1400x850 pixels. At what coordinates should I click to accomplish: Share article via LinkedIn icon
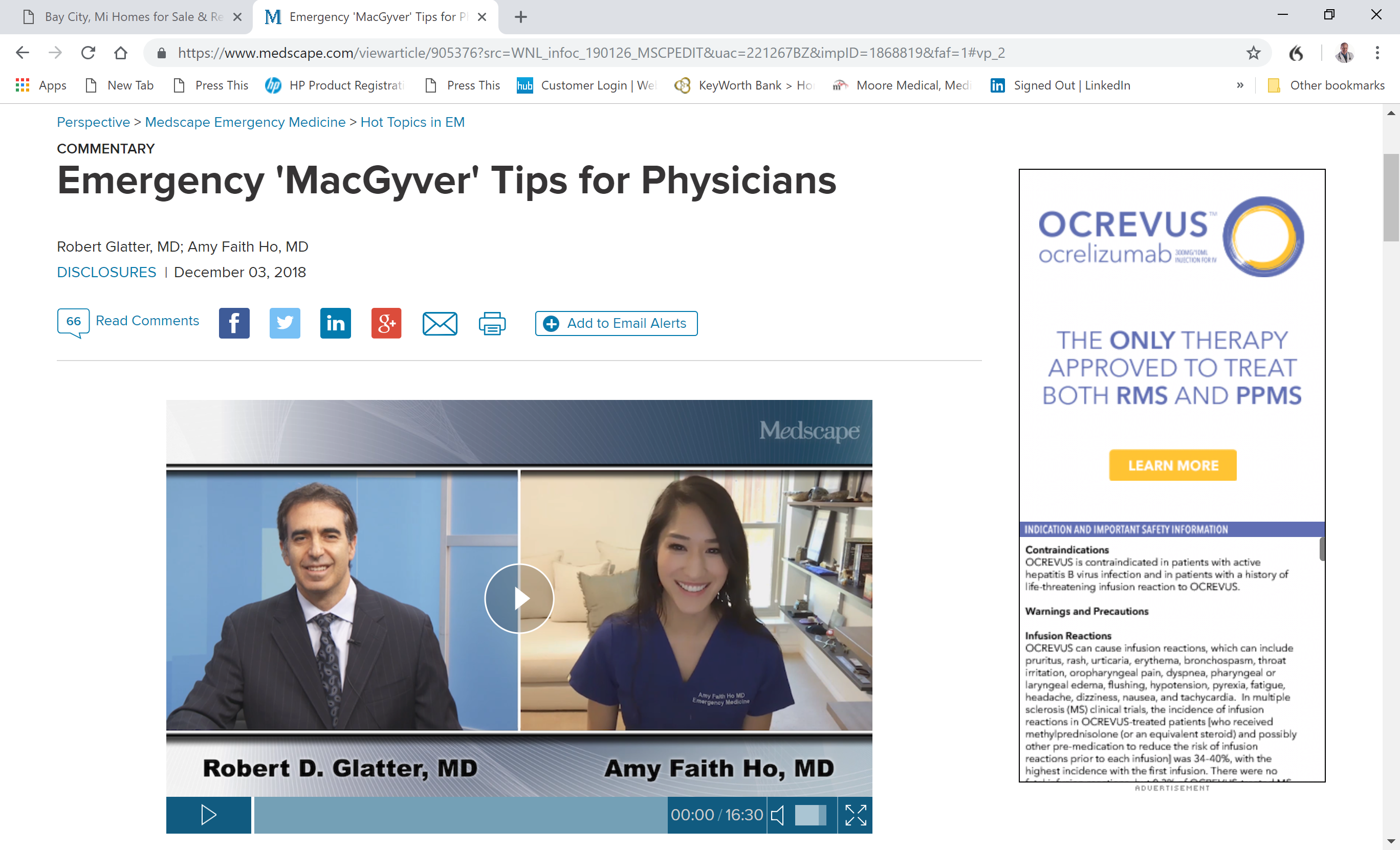pos(335,323)
